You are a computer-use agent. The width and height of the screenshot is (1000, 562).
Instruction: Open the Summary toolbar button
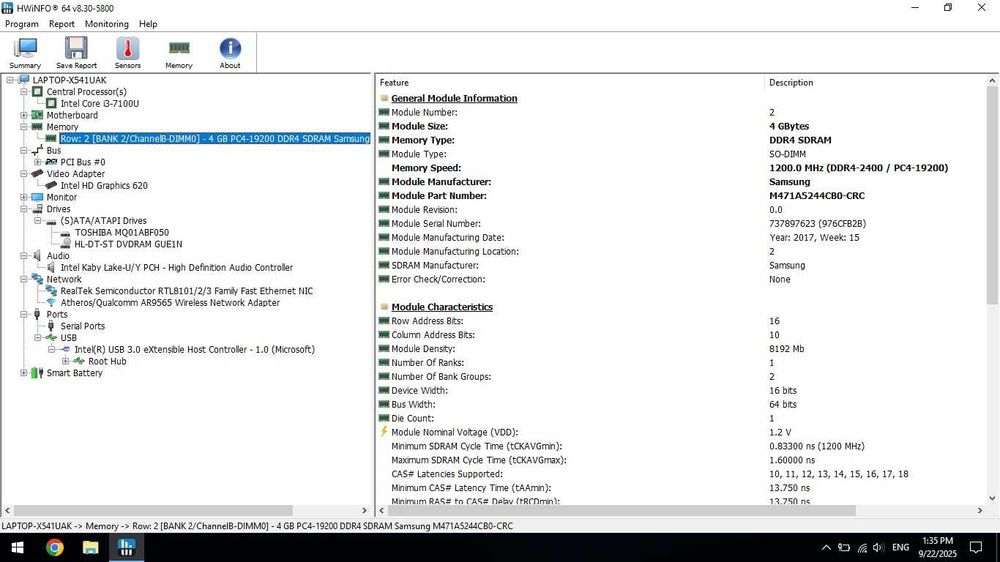tap(25, 52)
